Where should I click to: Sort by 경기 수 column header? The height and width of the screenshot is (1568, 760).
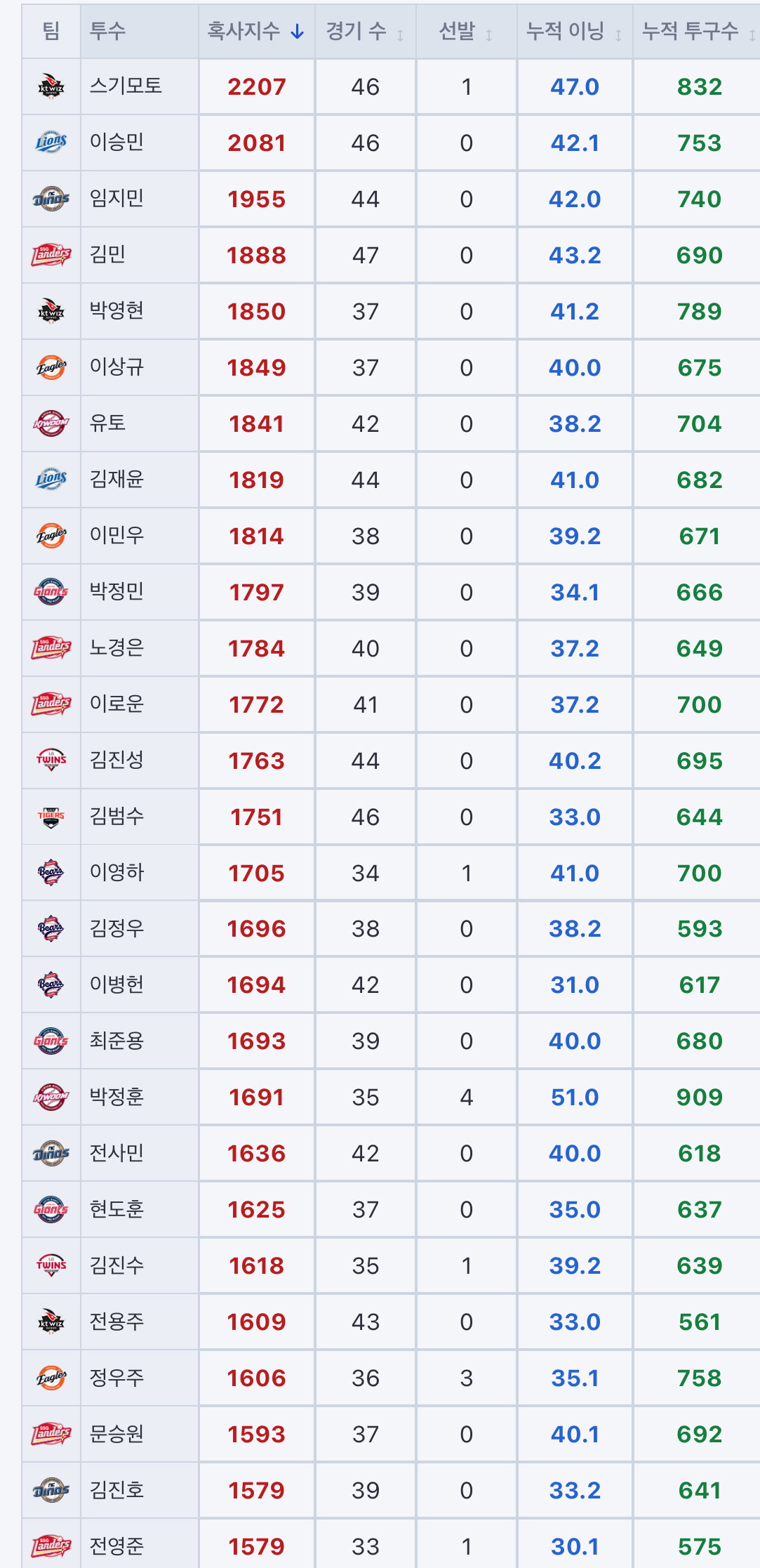(x=365, y=31)
